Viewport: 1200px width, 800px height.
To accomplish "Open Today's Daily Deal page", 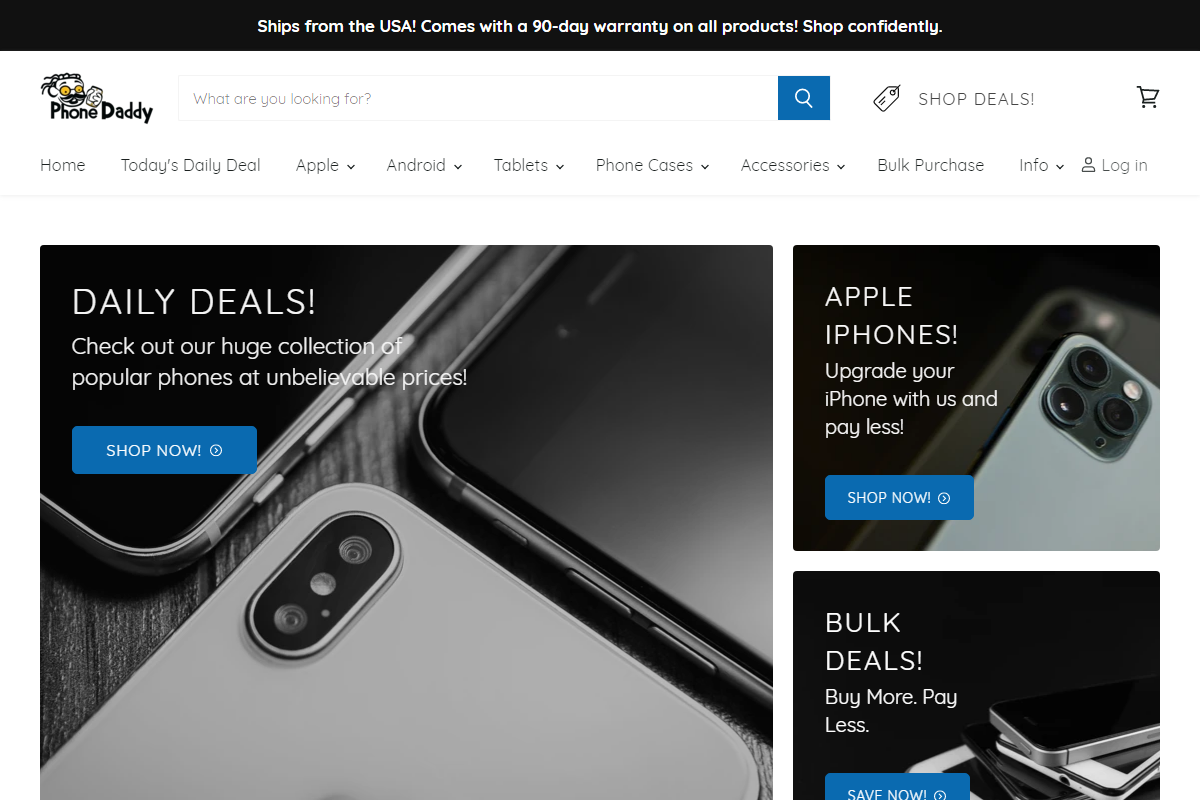I will point(191,165).
